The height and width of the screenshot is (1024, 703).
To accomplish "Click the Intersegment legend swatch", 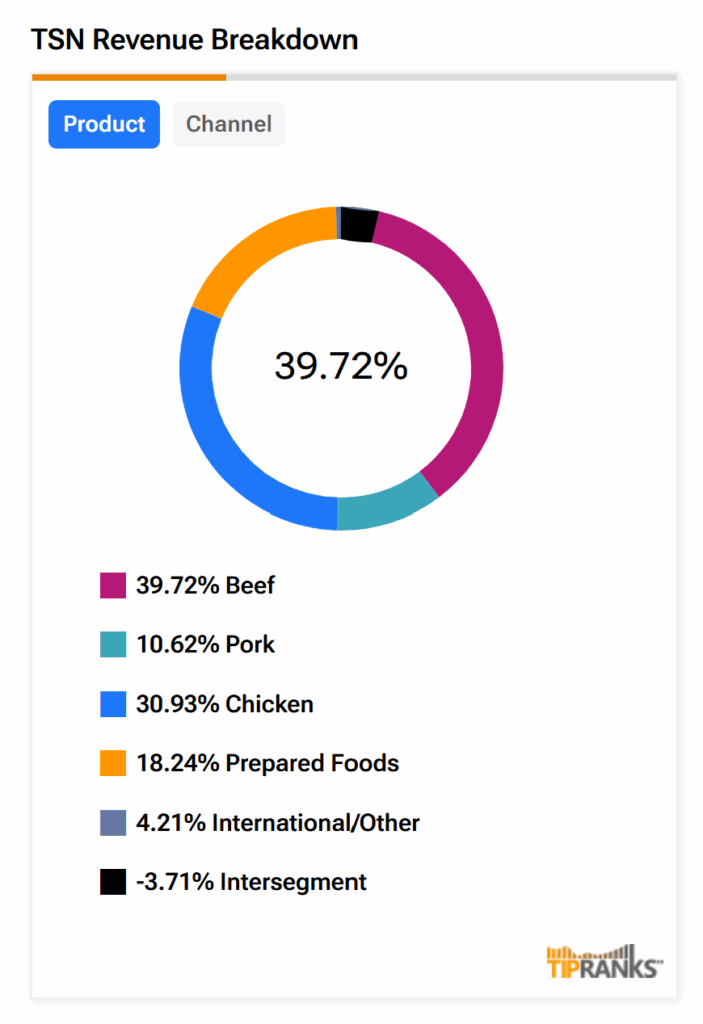I will (x=113, y=883).
